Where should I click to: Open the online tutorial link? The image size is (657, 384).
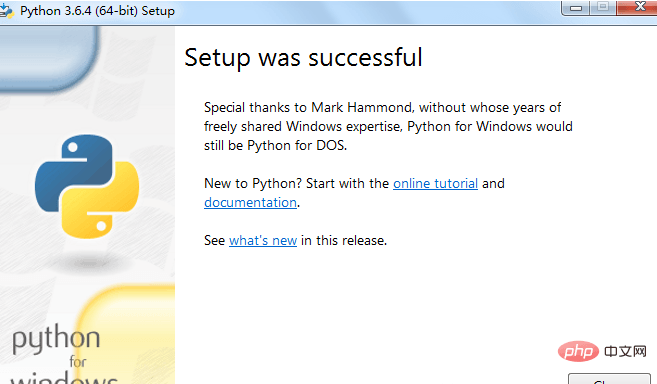tap(435, 184)
